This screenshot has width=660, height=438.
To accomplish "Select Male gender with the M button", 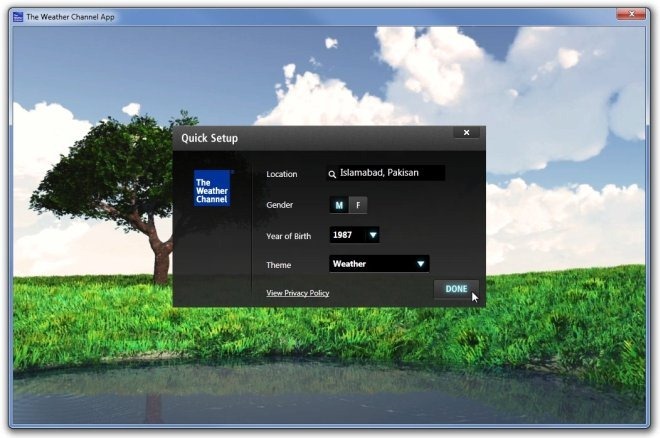I will [x=339, y=205].
